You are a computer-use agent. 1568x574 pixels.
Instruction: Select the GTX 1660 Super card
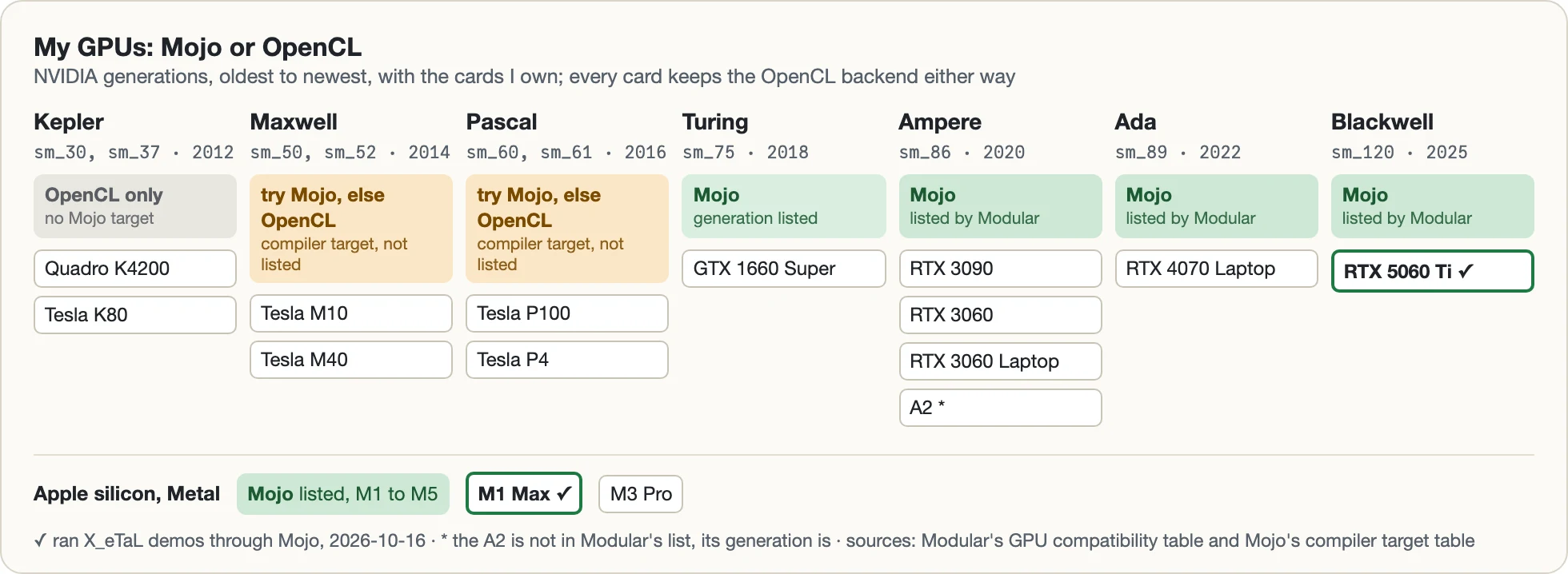[784, 269]
